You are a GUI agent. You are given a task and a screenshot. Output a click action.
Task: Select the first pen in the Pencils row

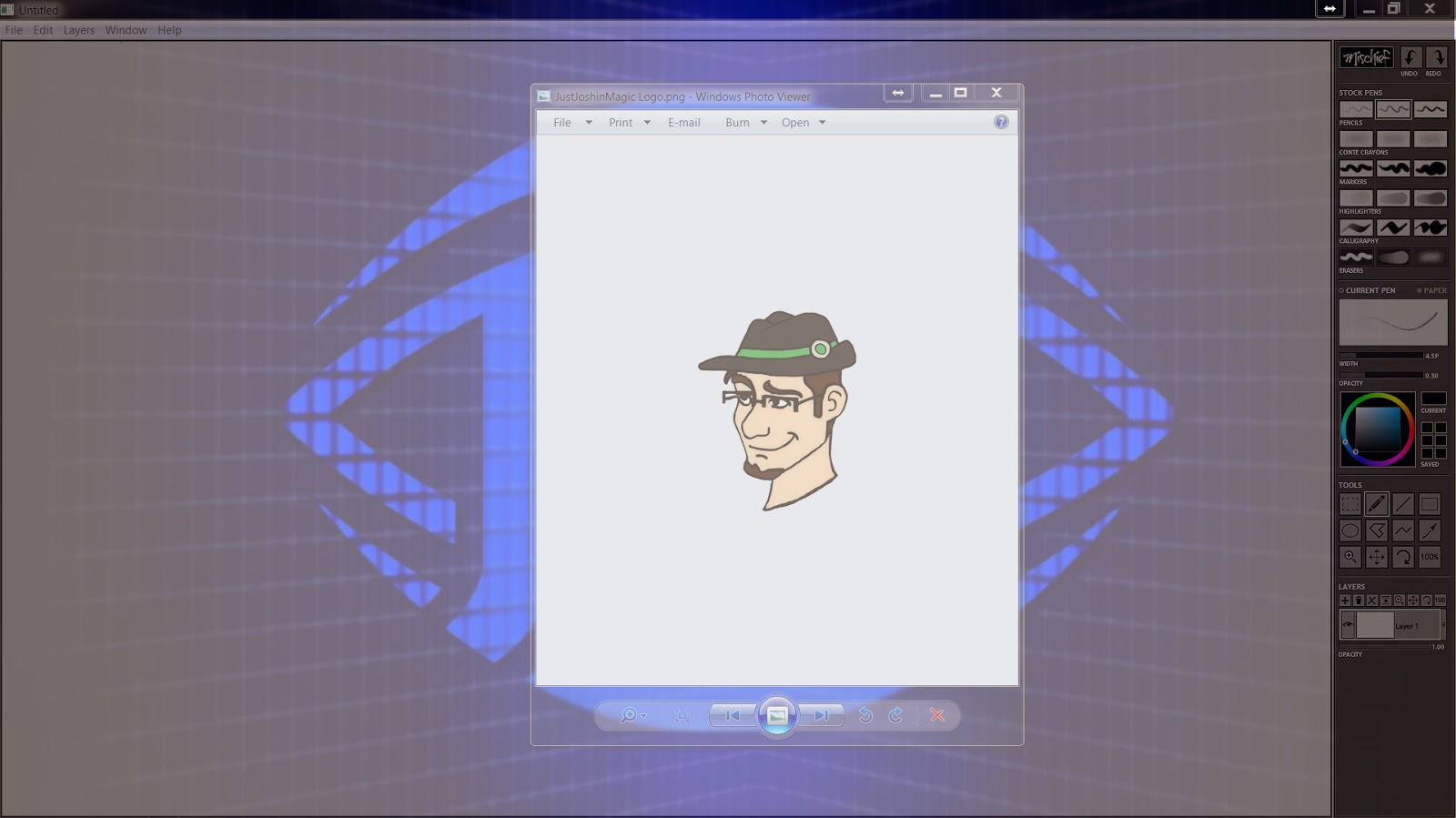tap(1356, 109)
